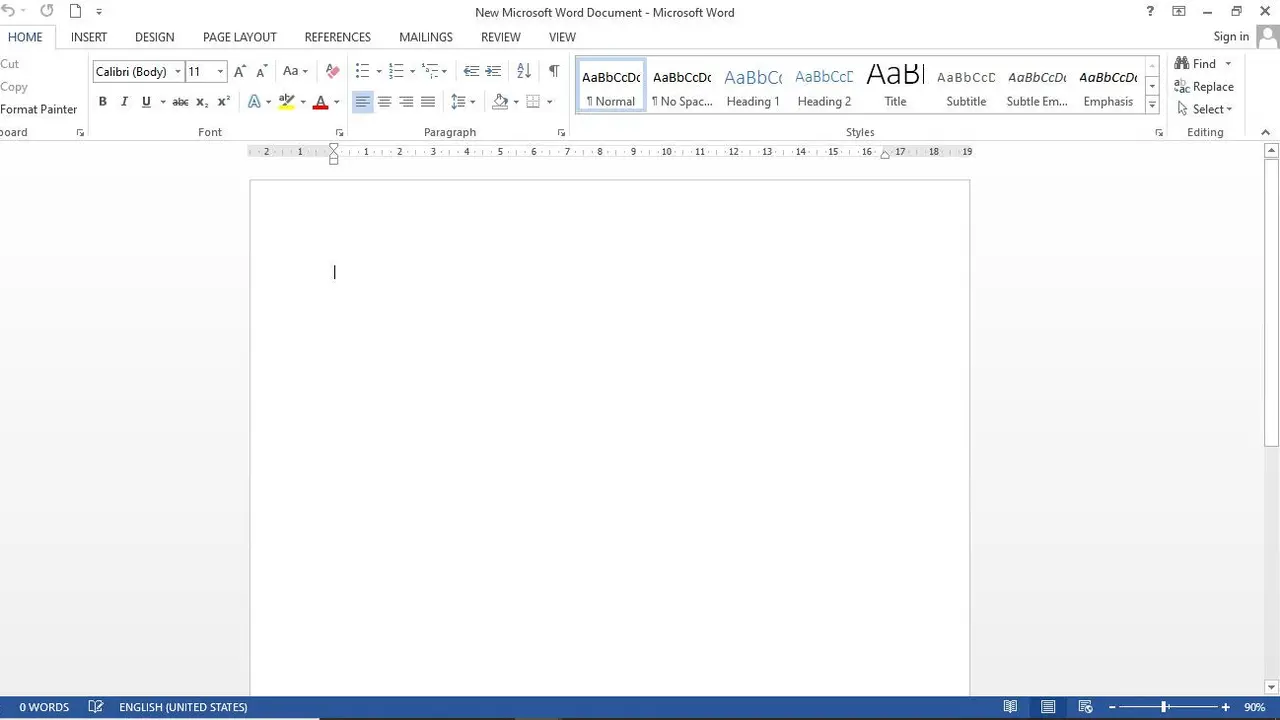Toggle bold formatting
The image size is (1280, 720).
tap(102, 101)
